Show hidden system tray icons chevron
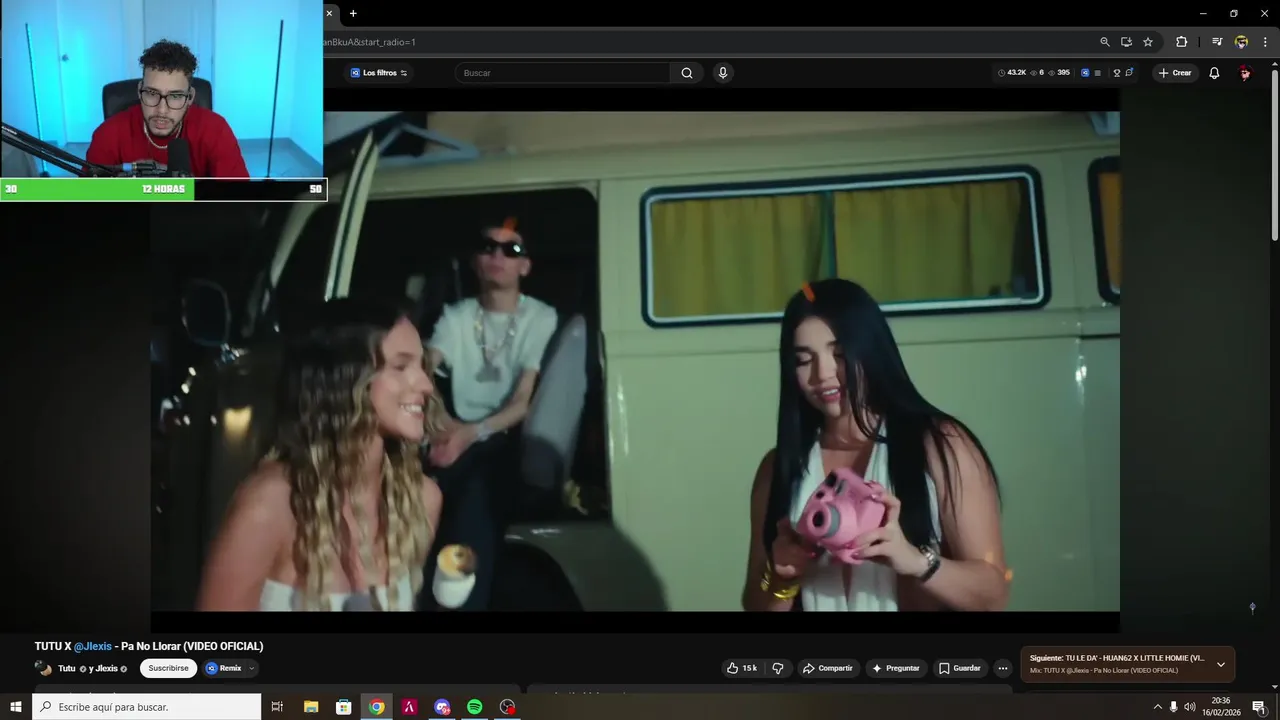 [1157, 707]
